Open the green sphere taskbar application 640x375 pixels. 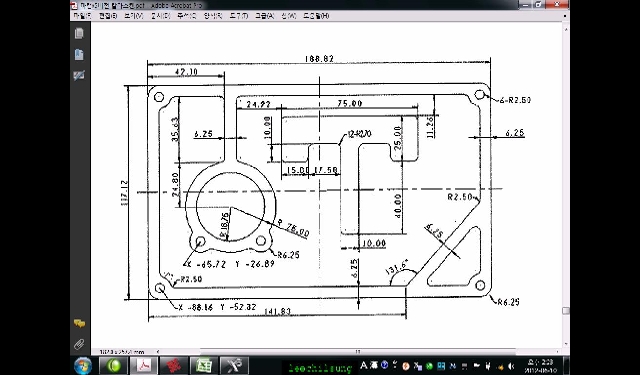coord(113,366)
